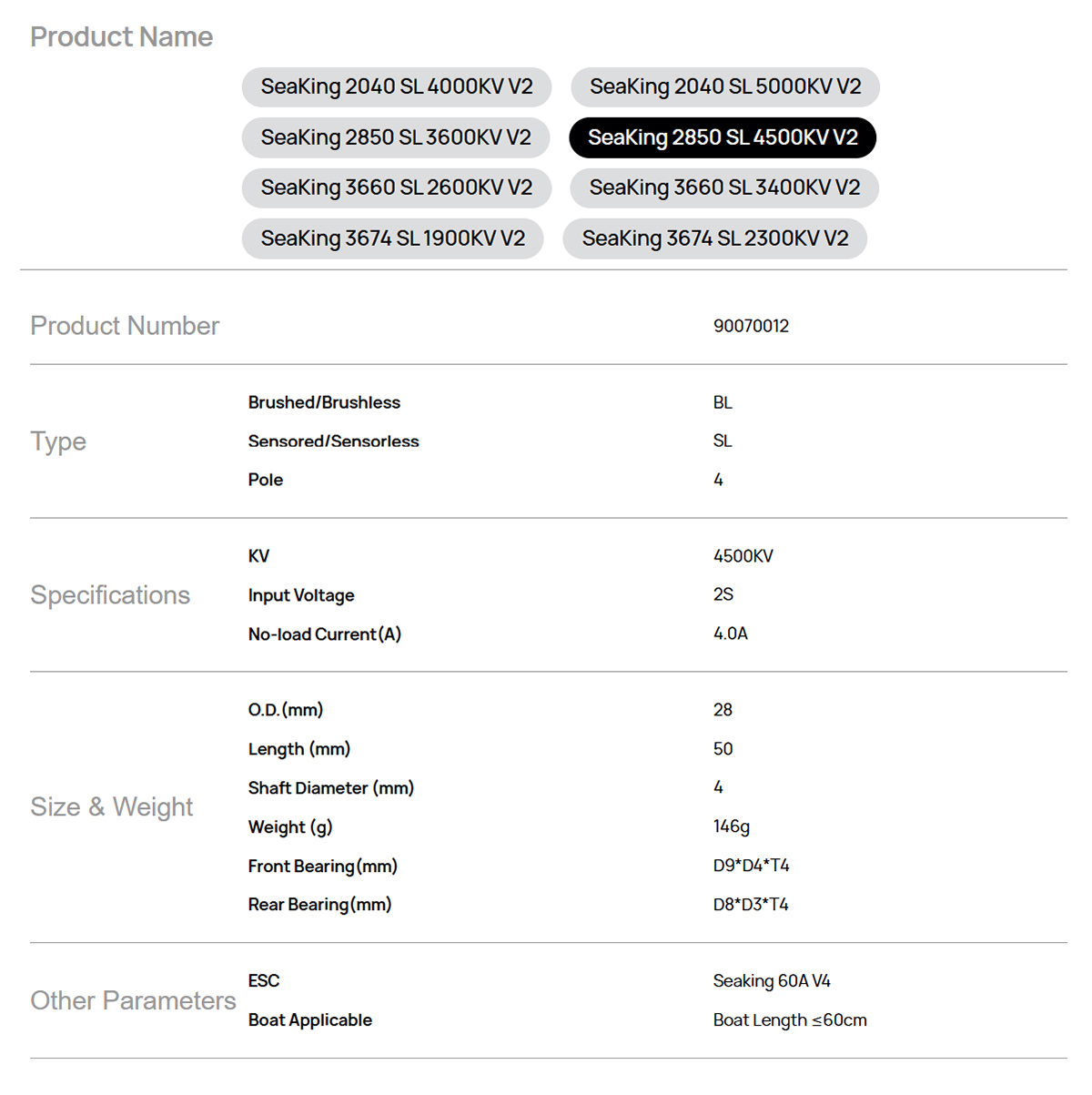
Task: Pick the SeaKing 3660 SL 3400KV V2 model
Action: (724, 188)
